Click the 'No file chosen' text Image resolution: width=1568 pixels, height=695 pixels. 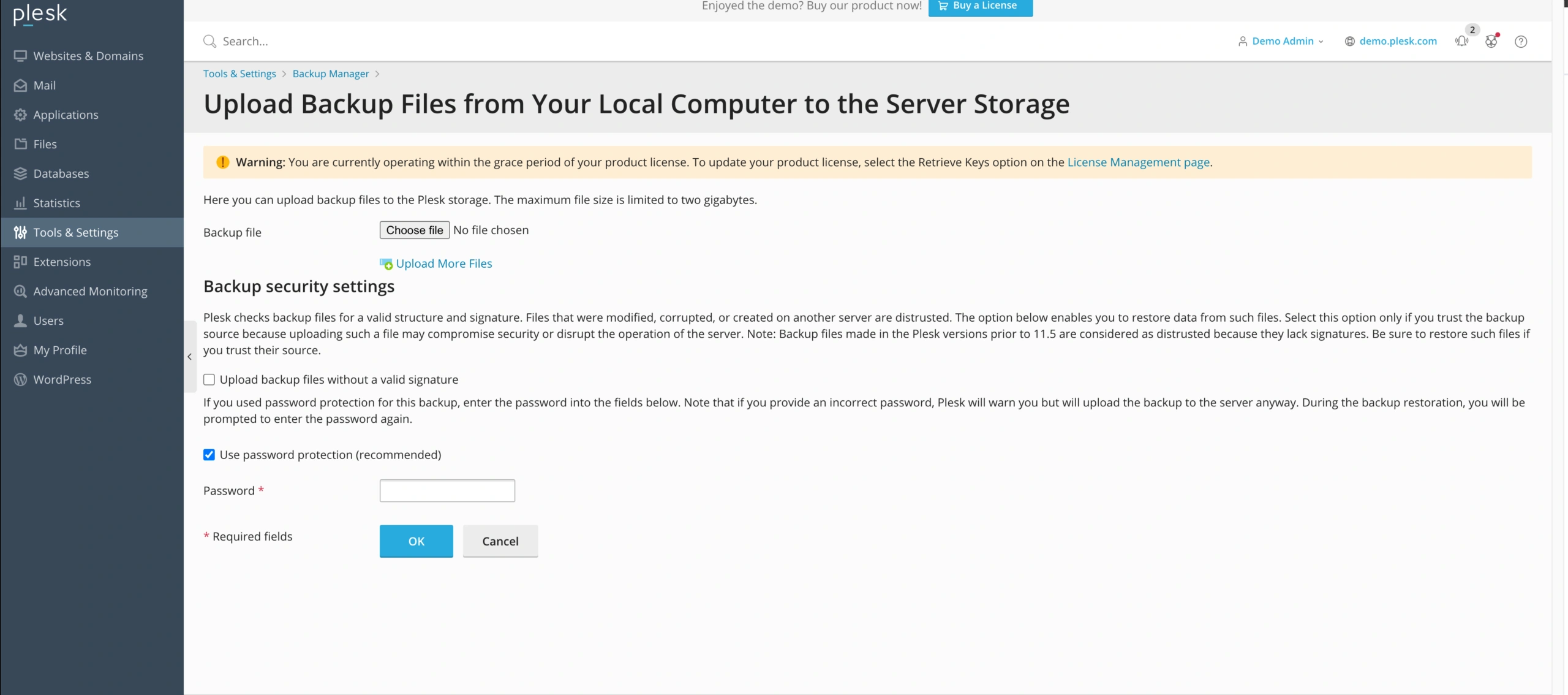[x=491, y=230]
